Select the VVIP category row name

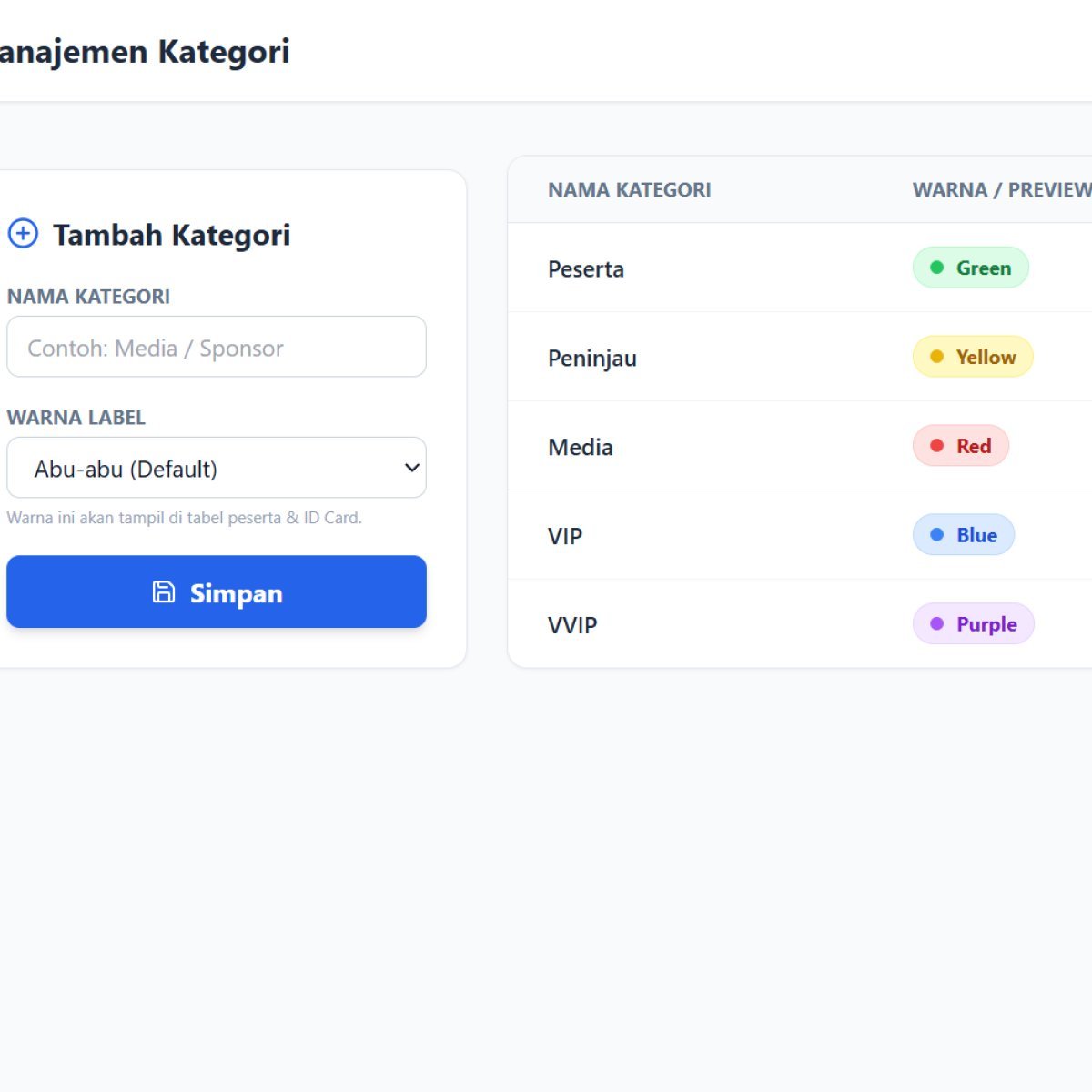point(572,626)
